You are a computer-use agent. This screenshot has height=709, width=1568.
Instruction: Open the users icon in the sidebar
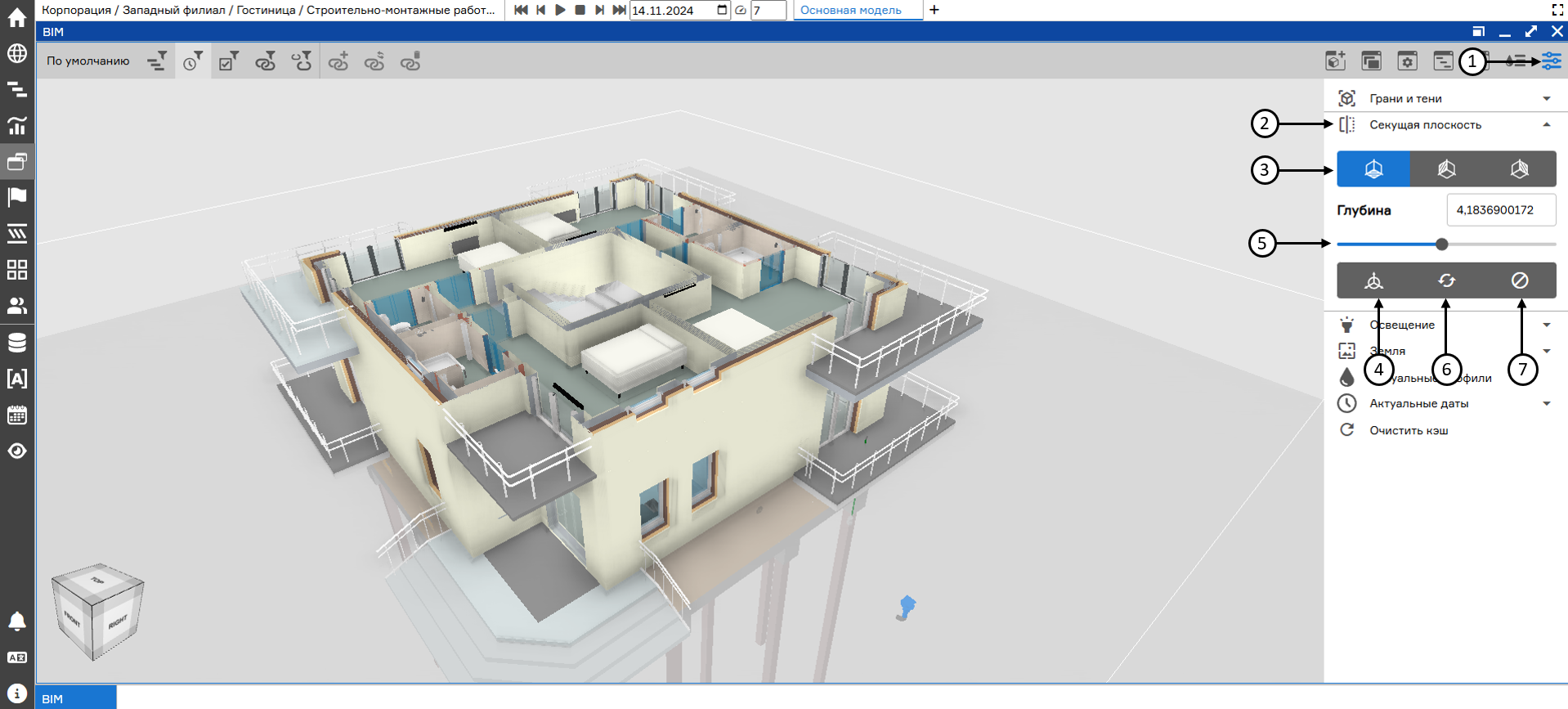click(17, 305)
